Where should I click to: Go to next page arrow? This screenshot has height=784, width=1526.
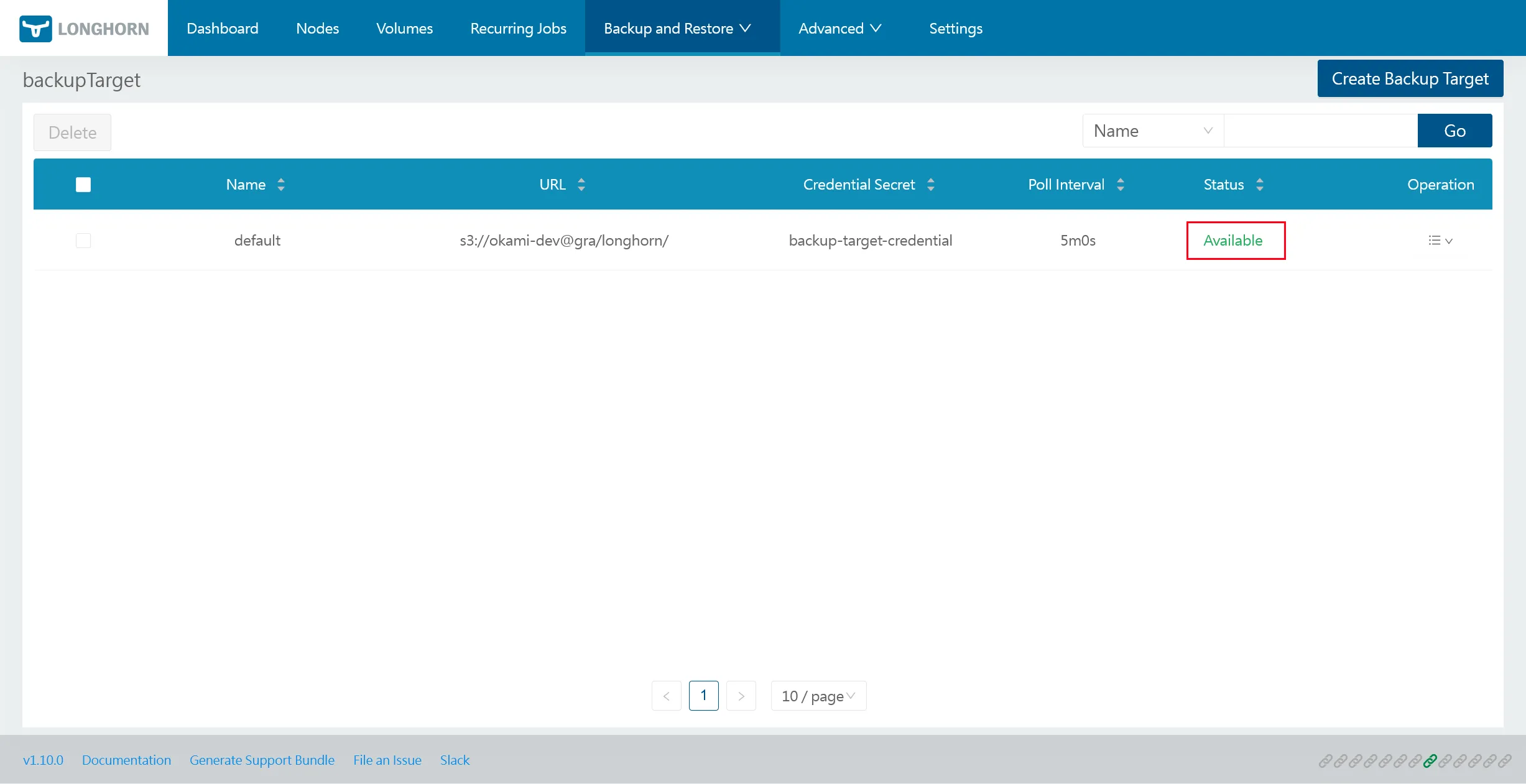(x=741, y=696)
